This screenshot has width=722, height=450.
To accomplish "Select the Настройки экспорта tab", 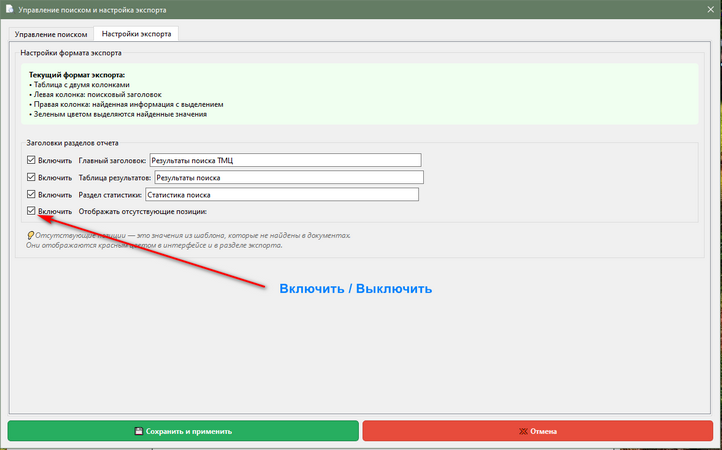I will tap(136, 34).
